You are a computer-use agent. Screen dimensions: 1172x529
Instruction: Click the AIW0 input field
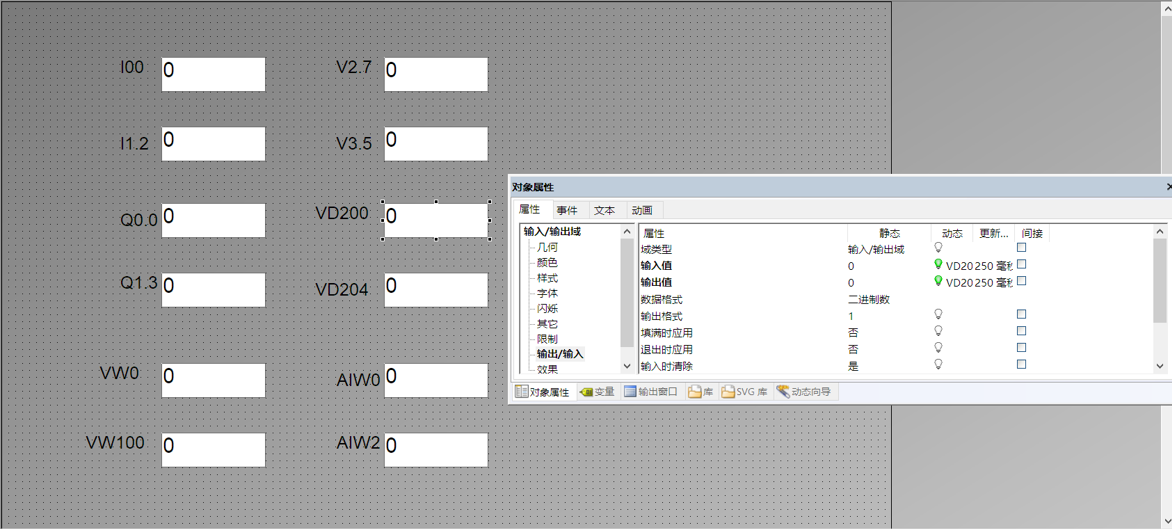436,380
